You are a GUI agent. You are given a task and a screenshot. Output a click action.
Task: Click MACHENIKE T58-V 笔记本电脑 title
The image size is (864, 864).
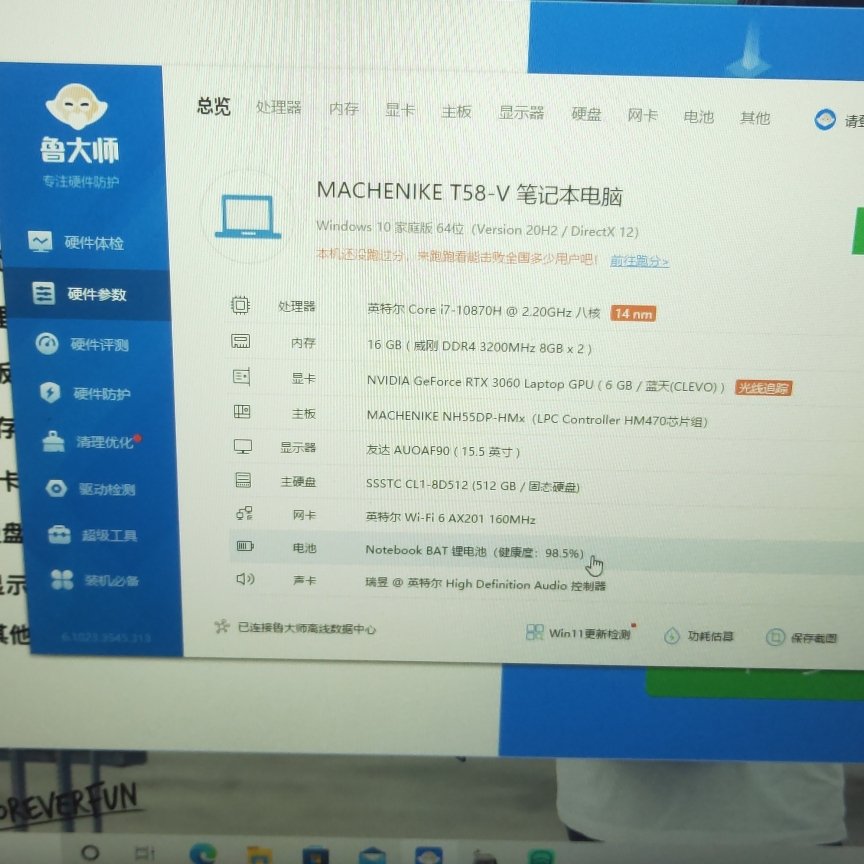(x=469, y=193)
